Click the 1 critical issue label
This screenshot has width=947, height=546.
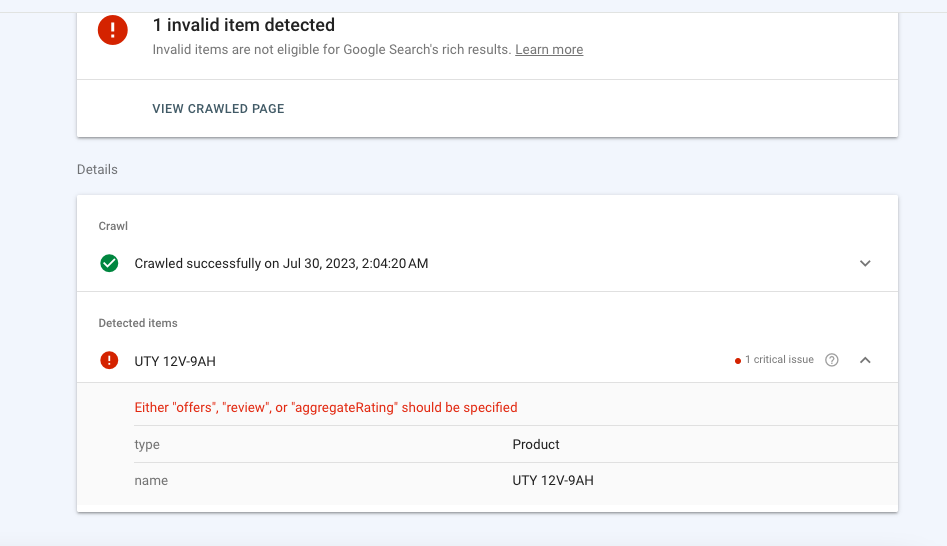779,360
